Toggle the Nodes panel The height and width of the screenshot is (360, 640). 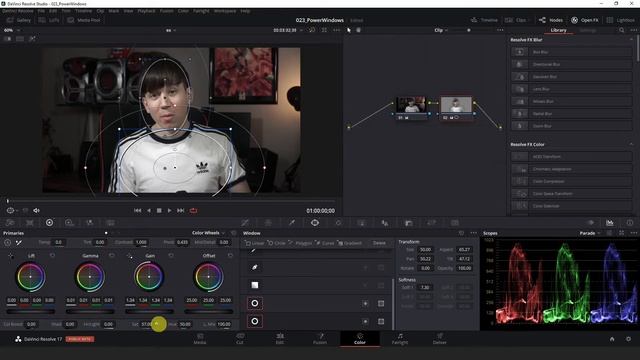click(x=551, y=20)
